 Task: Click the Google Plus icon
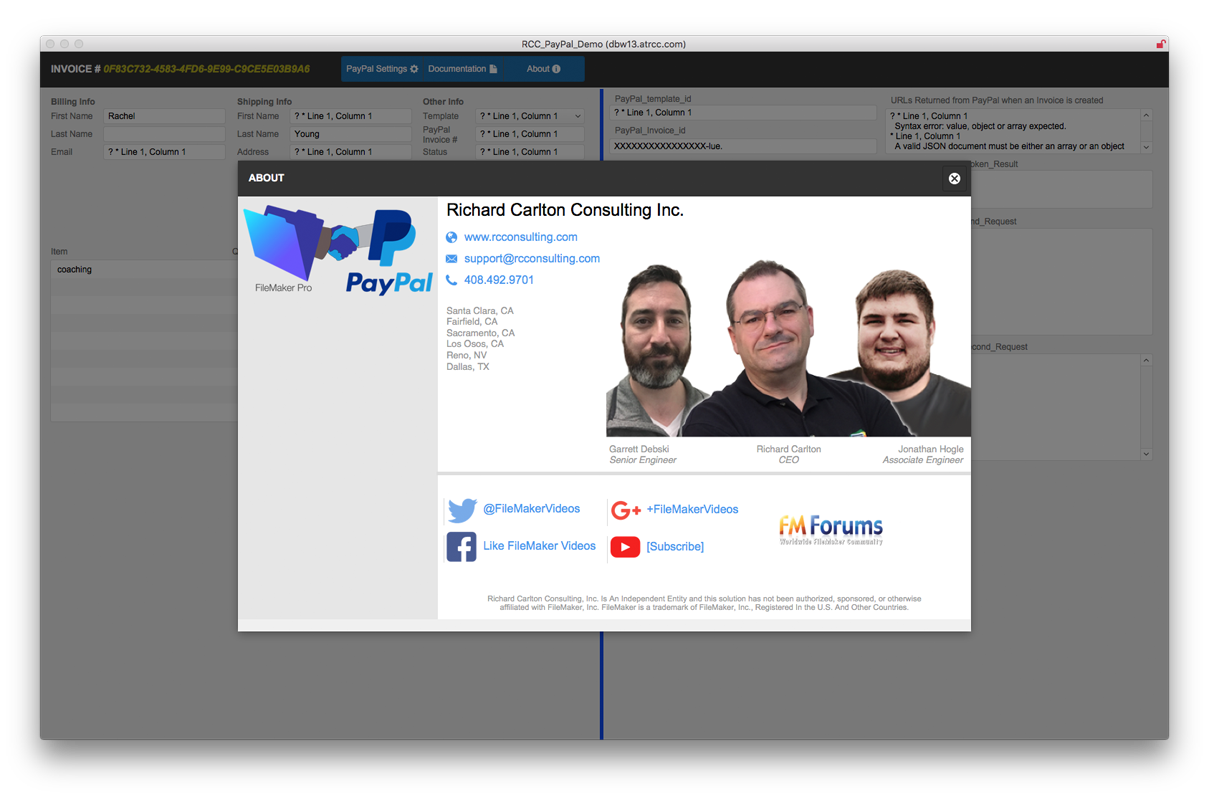point(626,510)
